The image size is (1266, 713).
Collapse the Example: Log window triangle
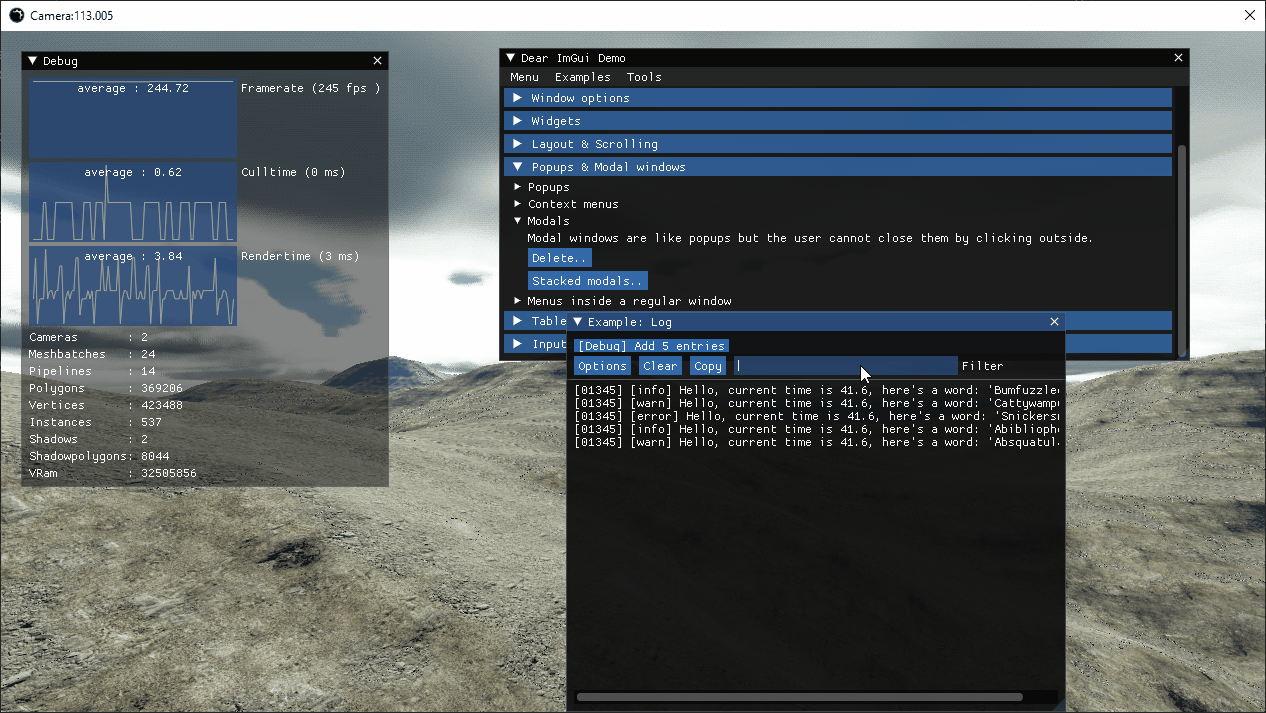(x=577, y=322)
